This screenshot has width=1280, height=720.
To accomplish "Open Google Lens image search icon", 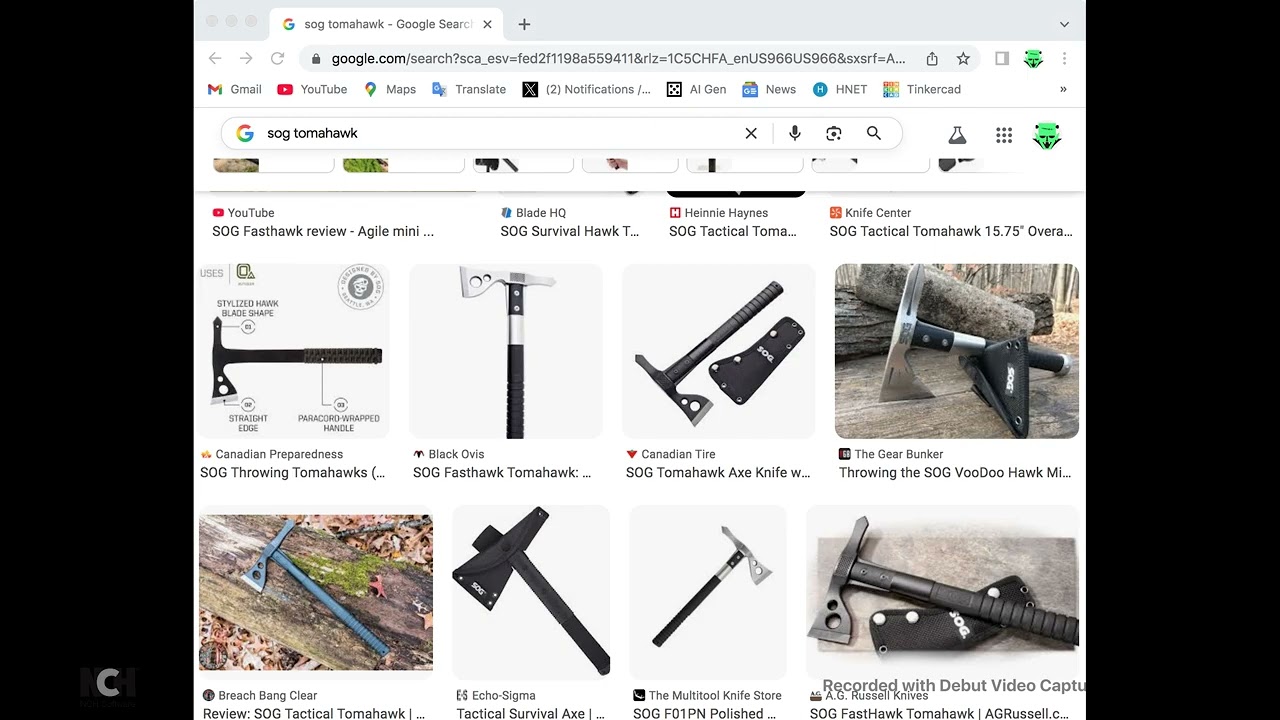I will [x=834, y=133].
